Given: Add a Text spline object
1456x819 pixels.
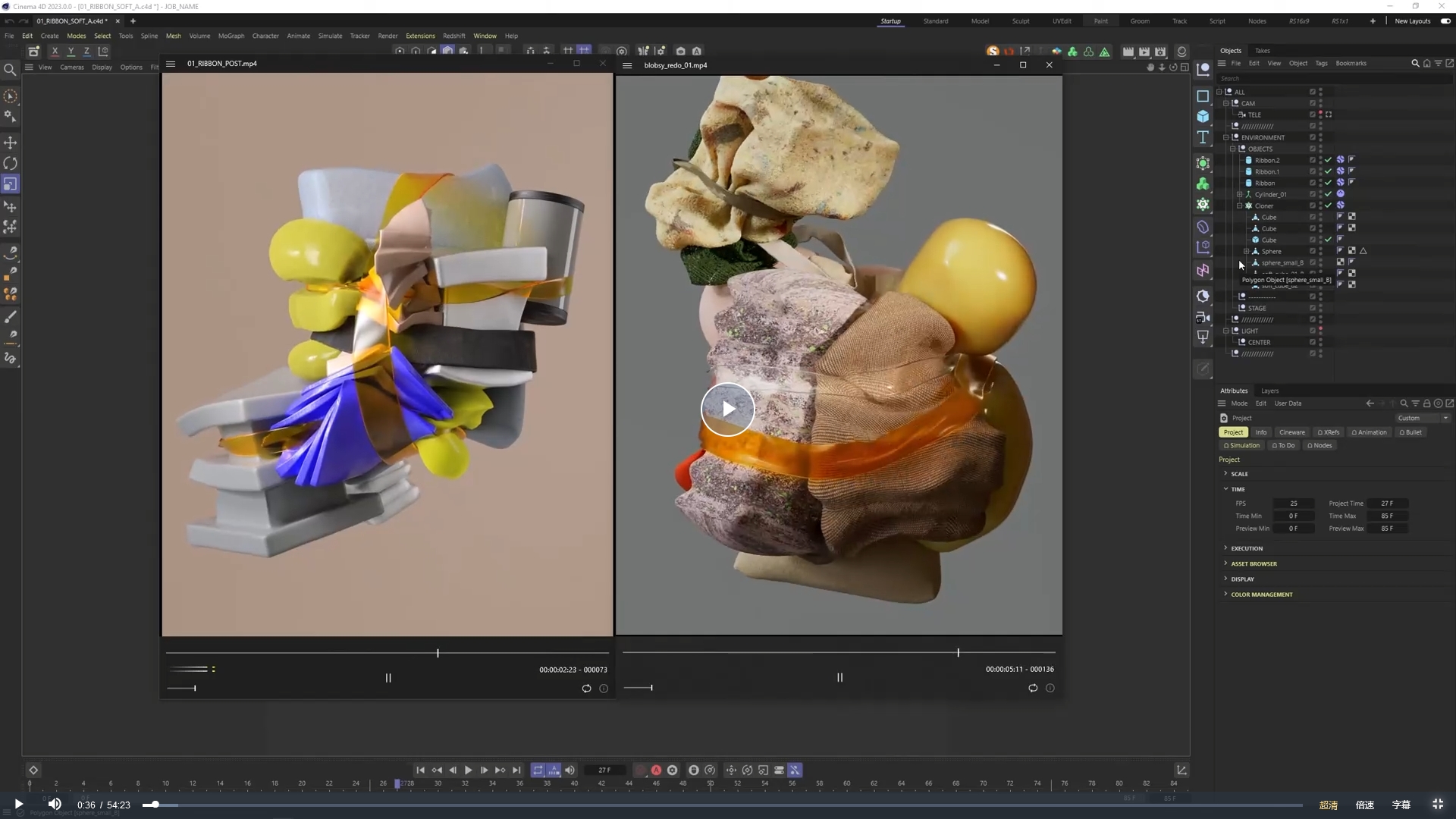Looking at the screenshot, I should click(x=1203, y=137).
